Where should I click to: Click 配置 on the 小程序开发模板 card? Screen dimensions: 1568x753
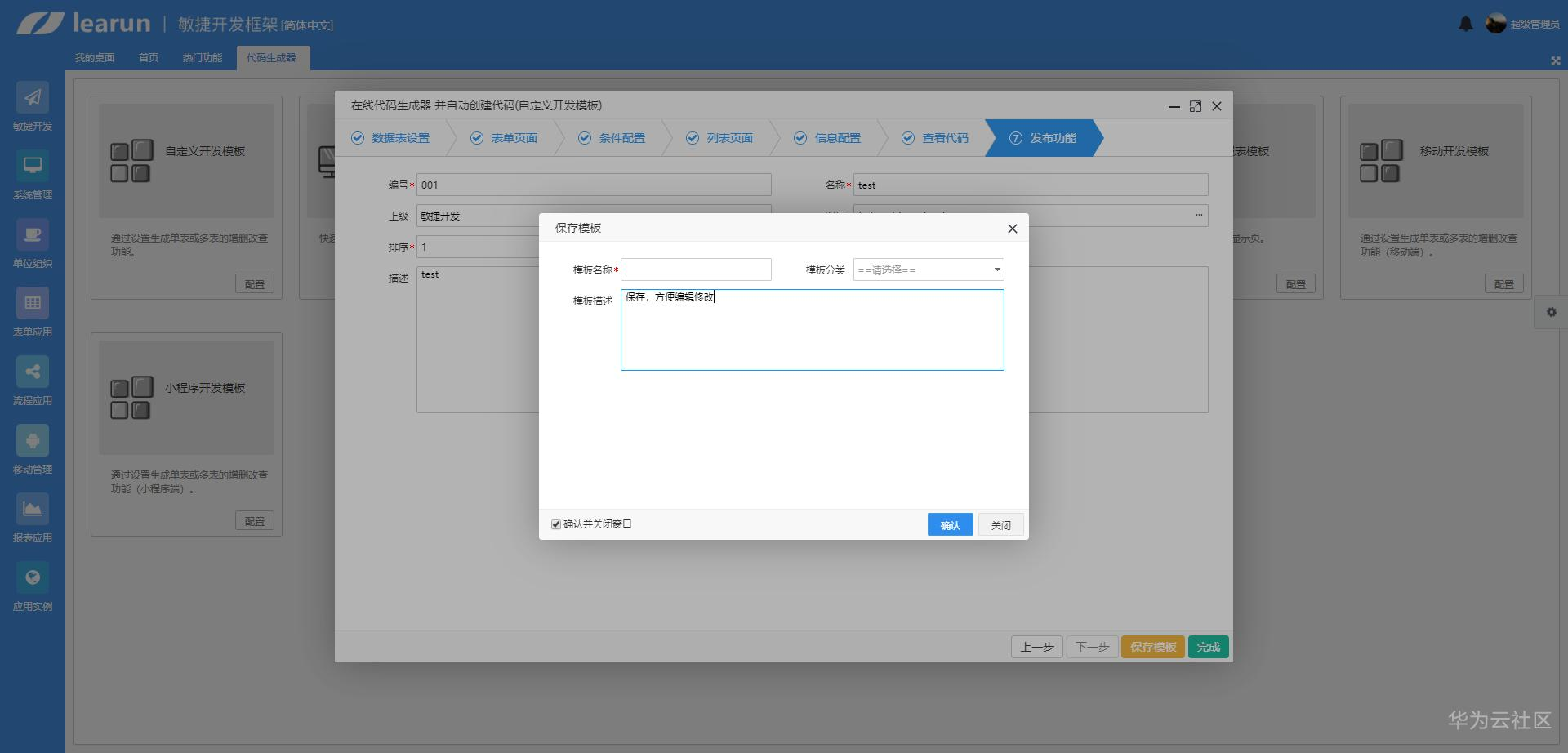[255, 521]
